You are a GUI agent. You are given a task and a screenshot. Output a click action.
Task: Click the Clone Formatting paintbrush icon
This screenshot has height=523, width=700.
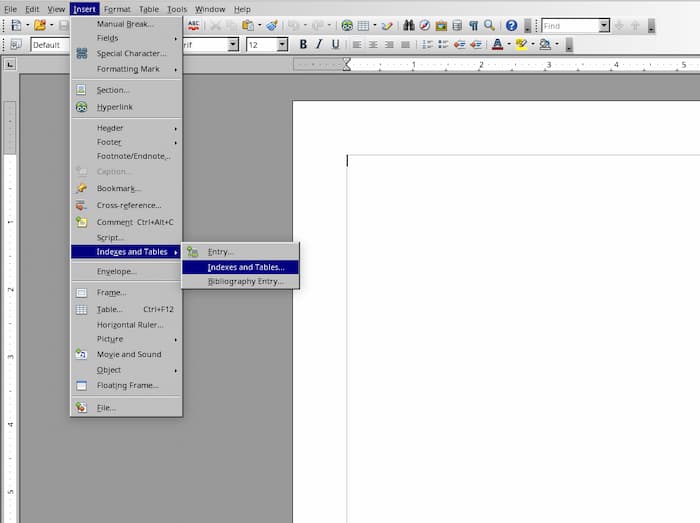coord(271,25)
